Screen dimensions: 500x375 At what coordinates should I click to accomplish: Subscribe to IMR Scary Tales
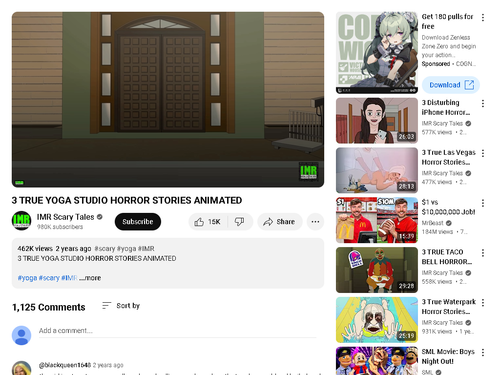click(x=138, y=222)
